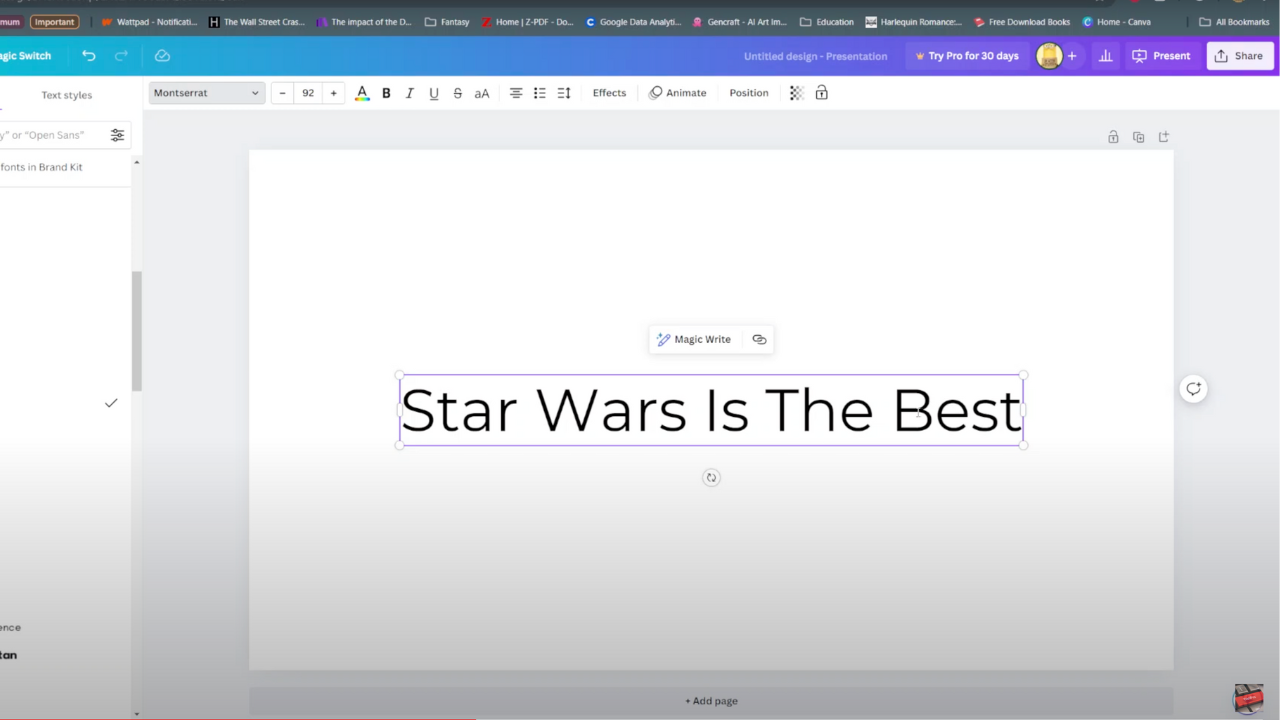Toggle uppercase aA text case

(481, 93)
